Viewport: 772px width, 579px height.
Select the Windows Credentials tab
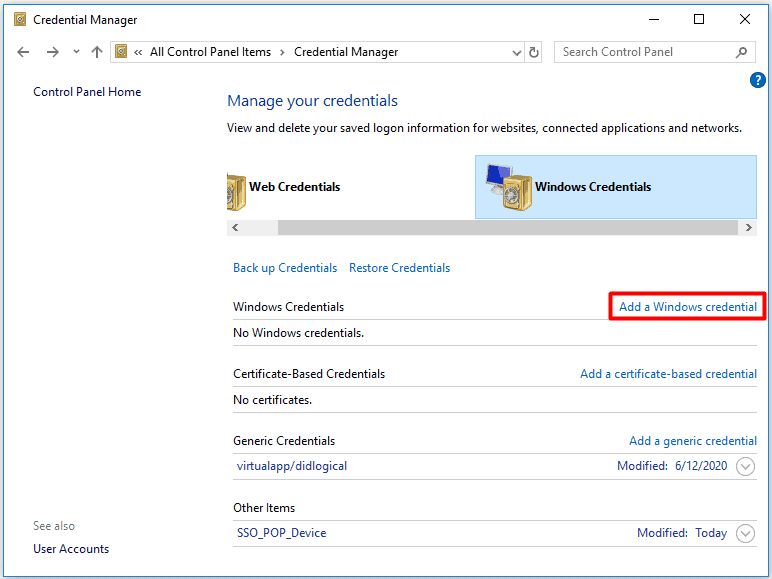pos(593,187)
